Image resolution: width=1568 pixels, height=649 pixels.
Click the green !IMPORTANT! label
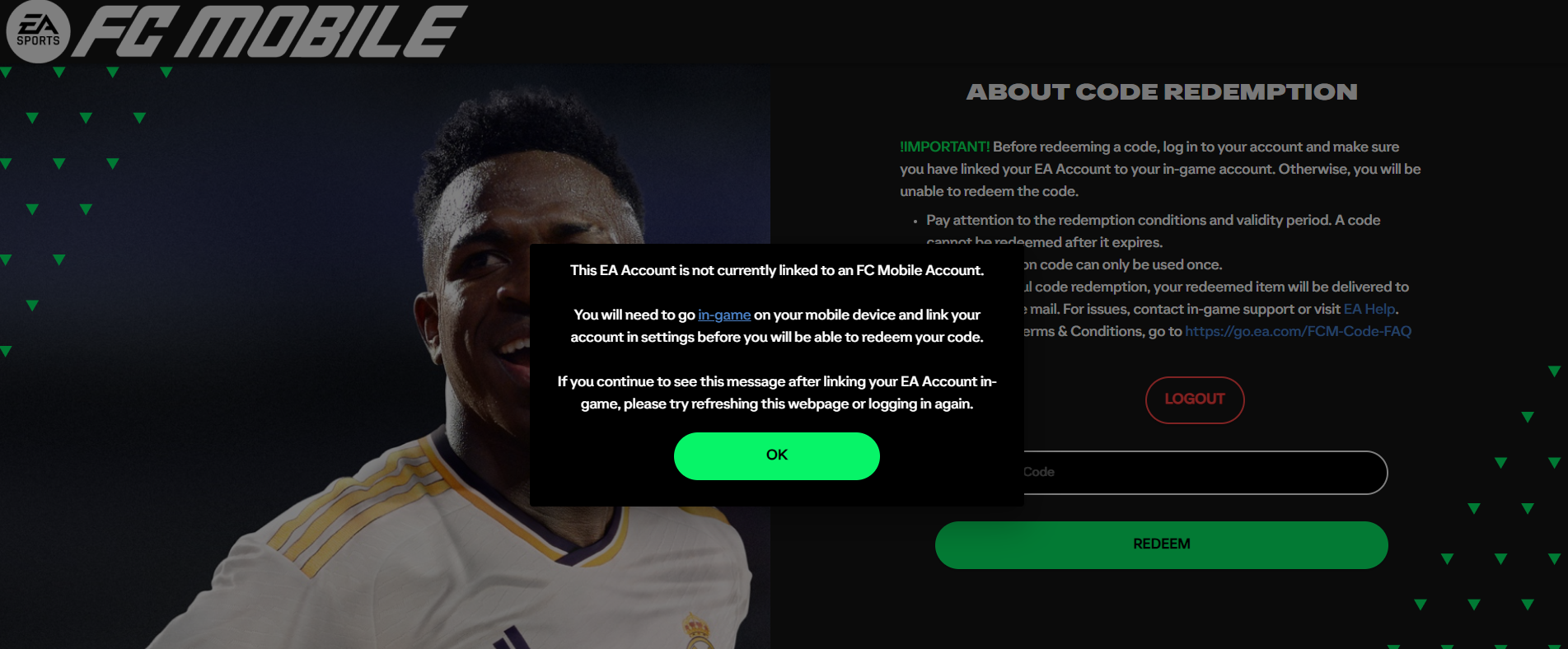click(x=944, y=147)
